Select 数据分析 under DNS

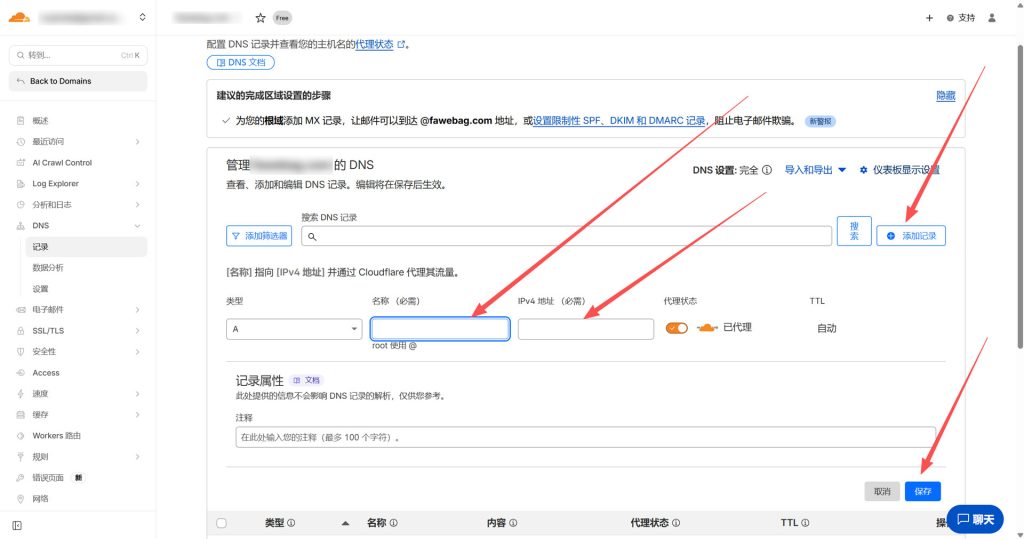tap(48, 268)
